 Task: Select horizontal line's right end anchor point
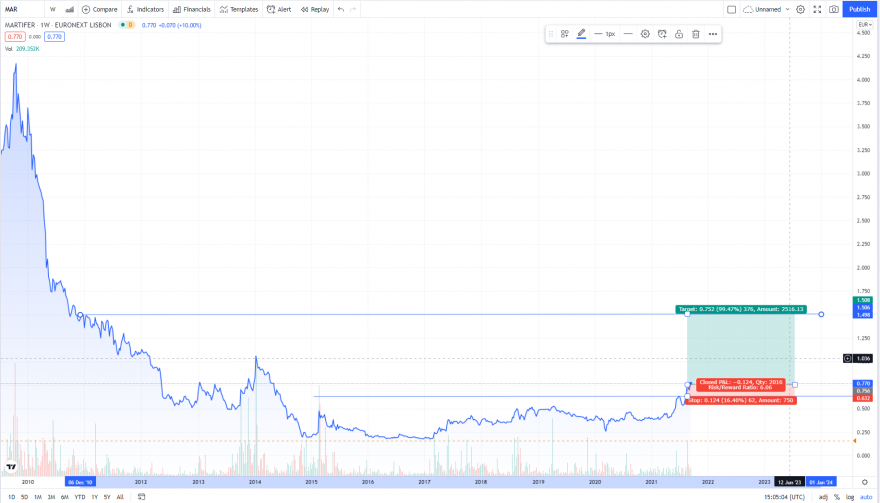[x=821, y=314]
